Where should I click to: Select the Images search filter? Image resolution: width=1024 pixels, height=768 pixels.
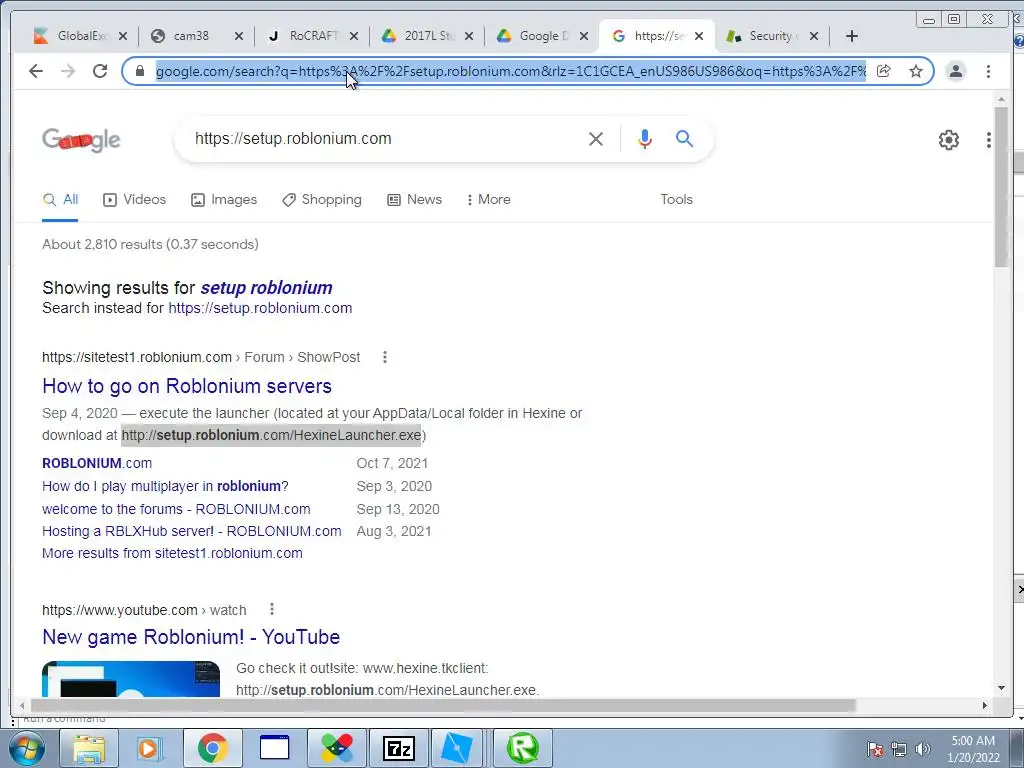(224, 200)
